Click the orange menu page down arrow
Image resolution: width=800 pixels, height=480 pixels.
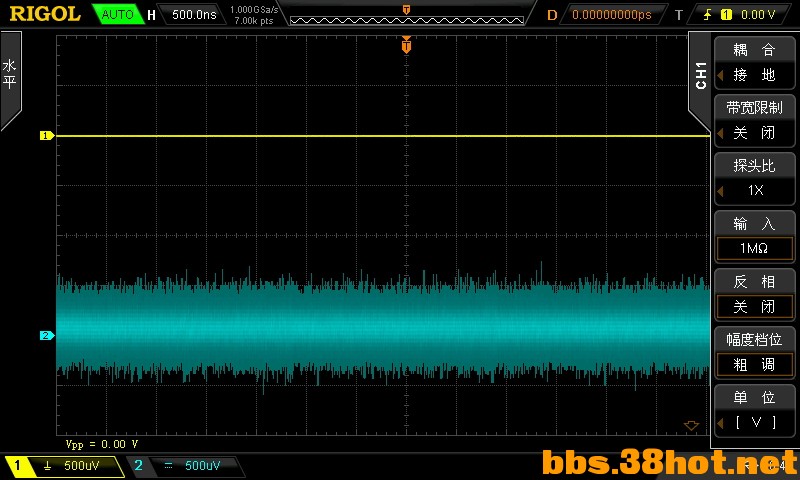point(691,425)
